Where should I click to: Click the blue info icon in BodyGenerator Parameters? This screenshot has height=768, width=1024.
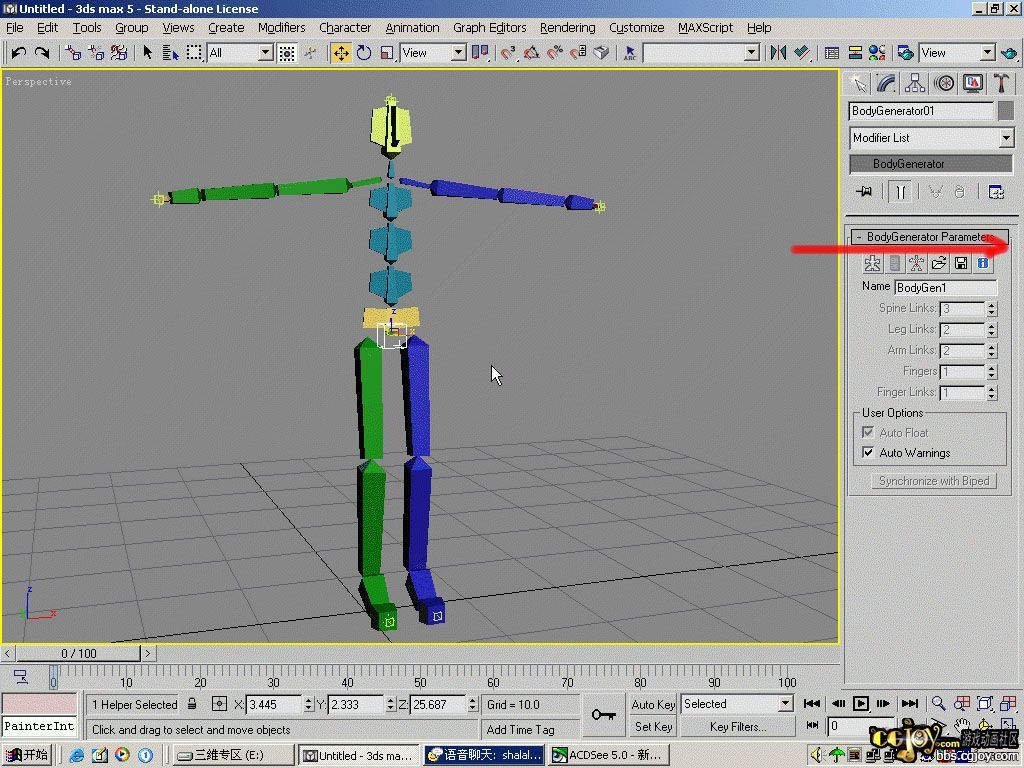[x=983, y=263]
